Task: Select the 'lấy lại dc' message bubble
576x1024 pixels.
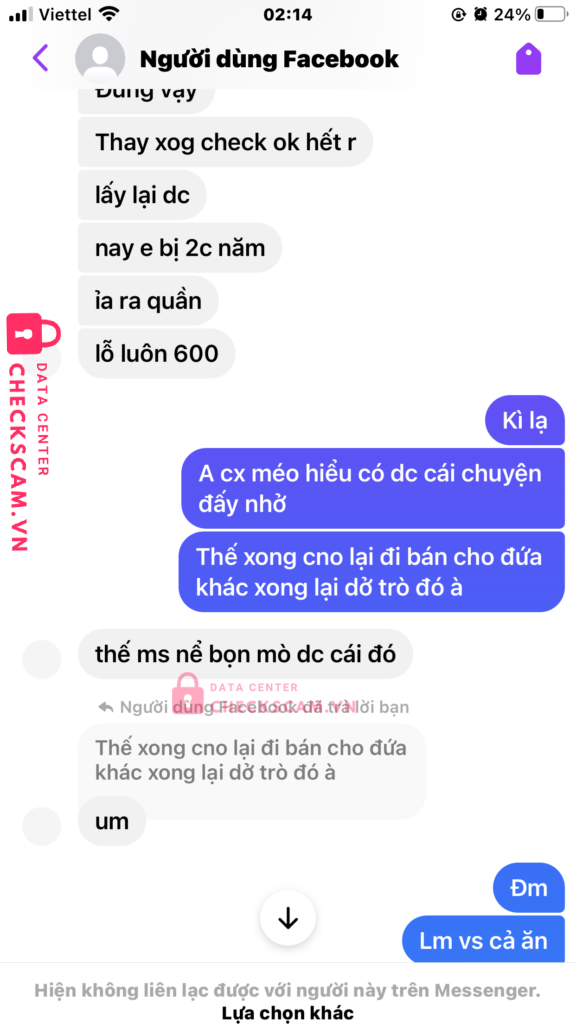Action: [x=142, y=195]
